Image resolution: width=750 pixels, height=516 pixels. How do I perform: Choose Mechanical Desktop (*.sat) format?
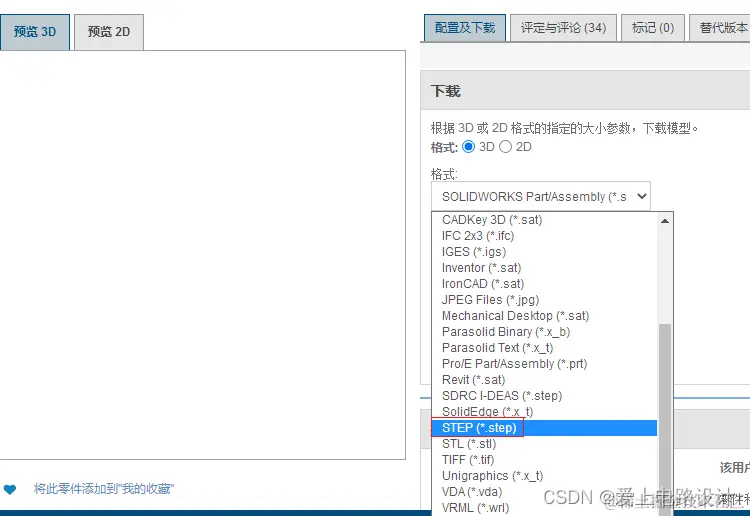(x=544, y=316)
